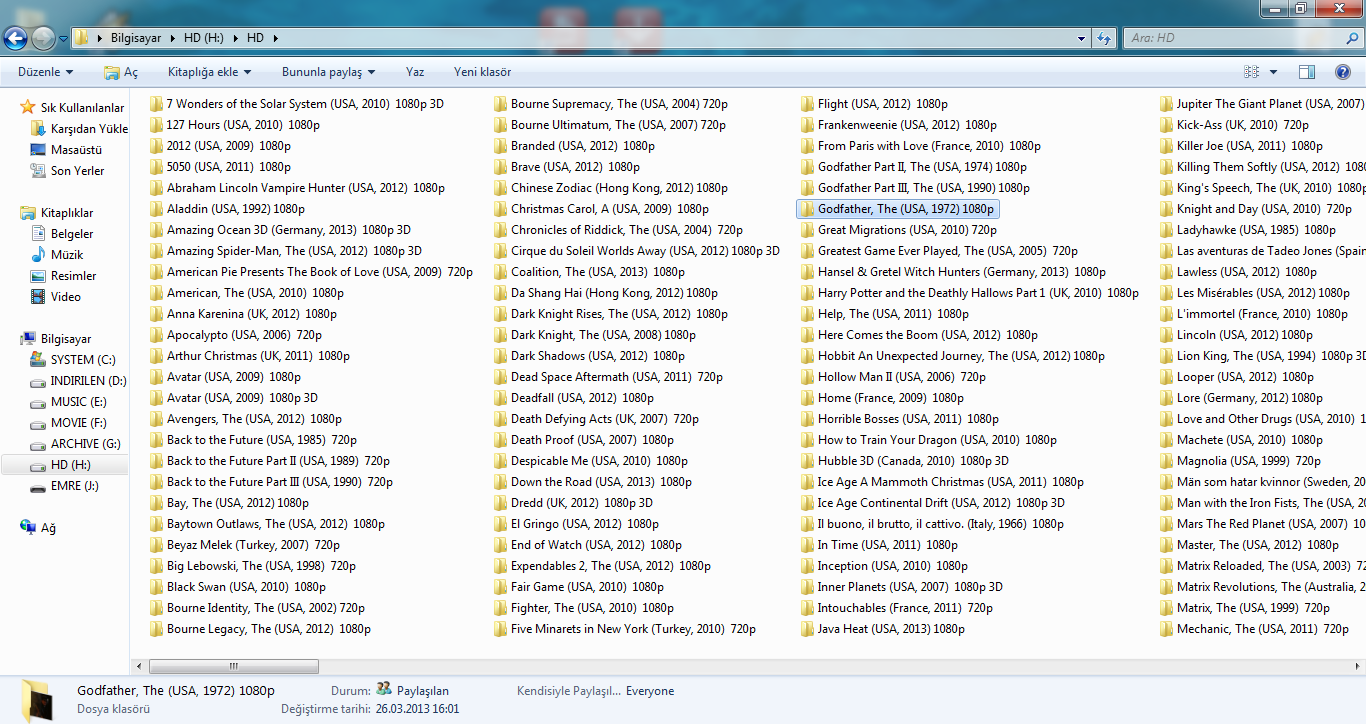
Task: Expand the Düzenle dropdown menu
Action: (45, 72)
